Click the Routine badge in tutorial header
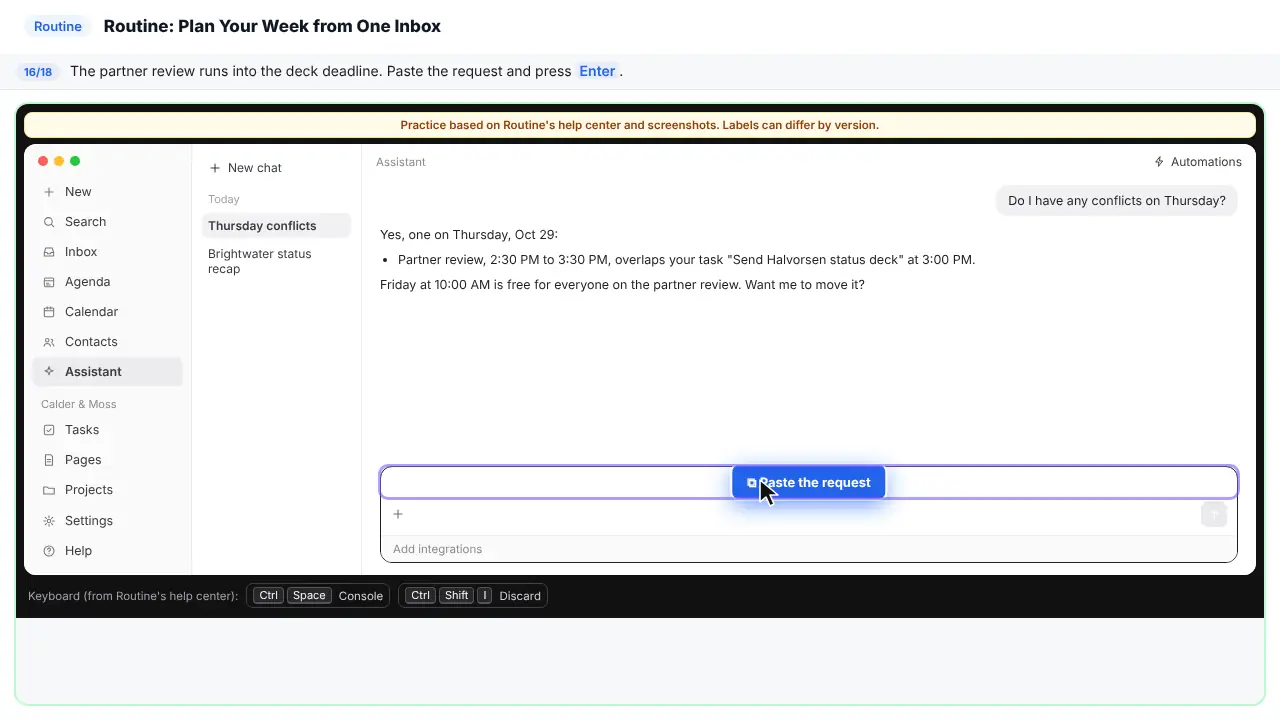 pos(58,27)
